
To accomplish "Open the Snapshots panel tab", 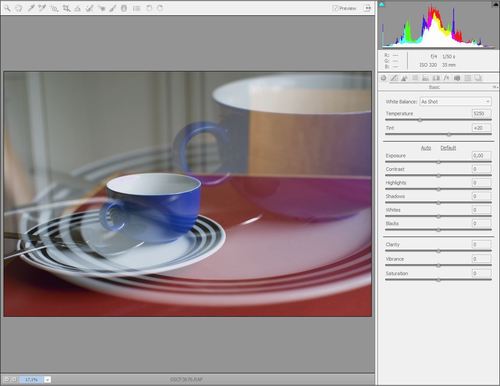I will tap(478, 78).
